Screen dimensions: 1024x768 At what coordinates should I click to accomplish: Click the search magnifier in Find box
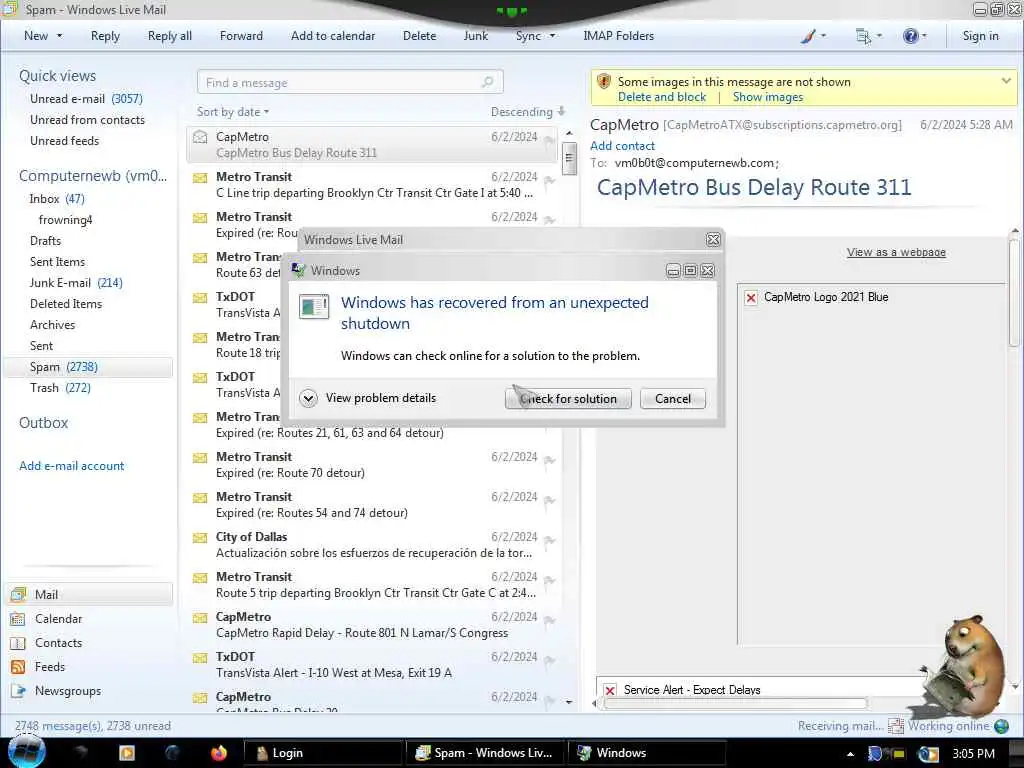point(487,82)
